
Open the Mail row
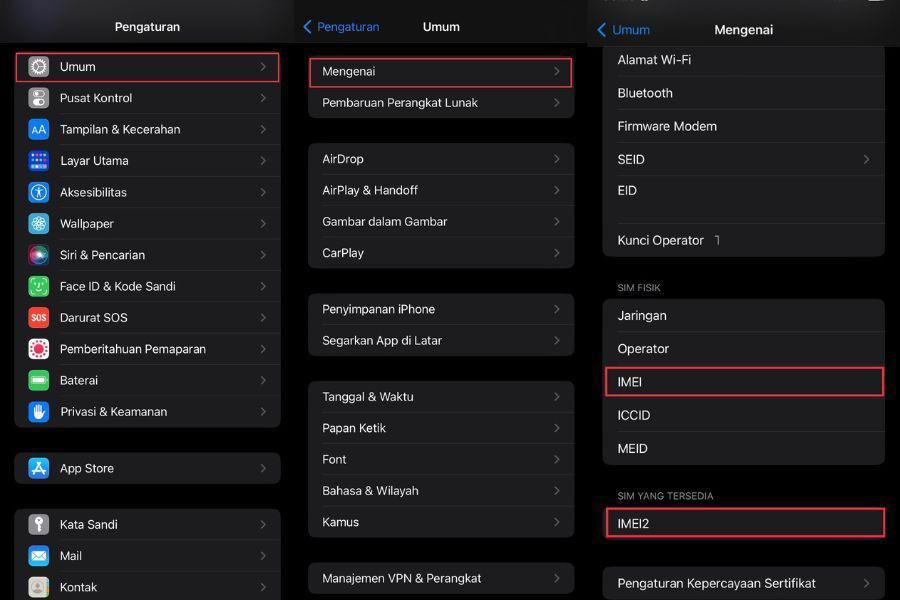tap(148, 556)
